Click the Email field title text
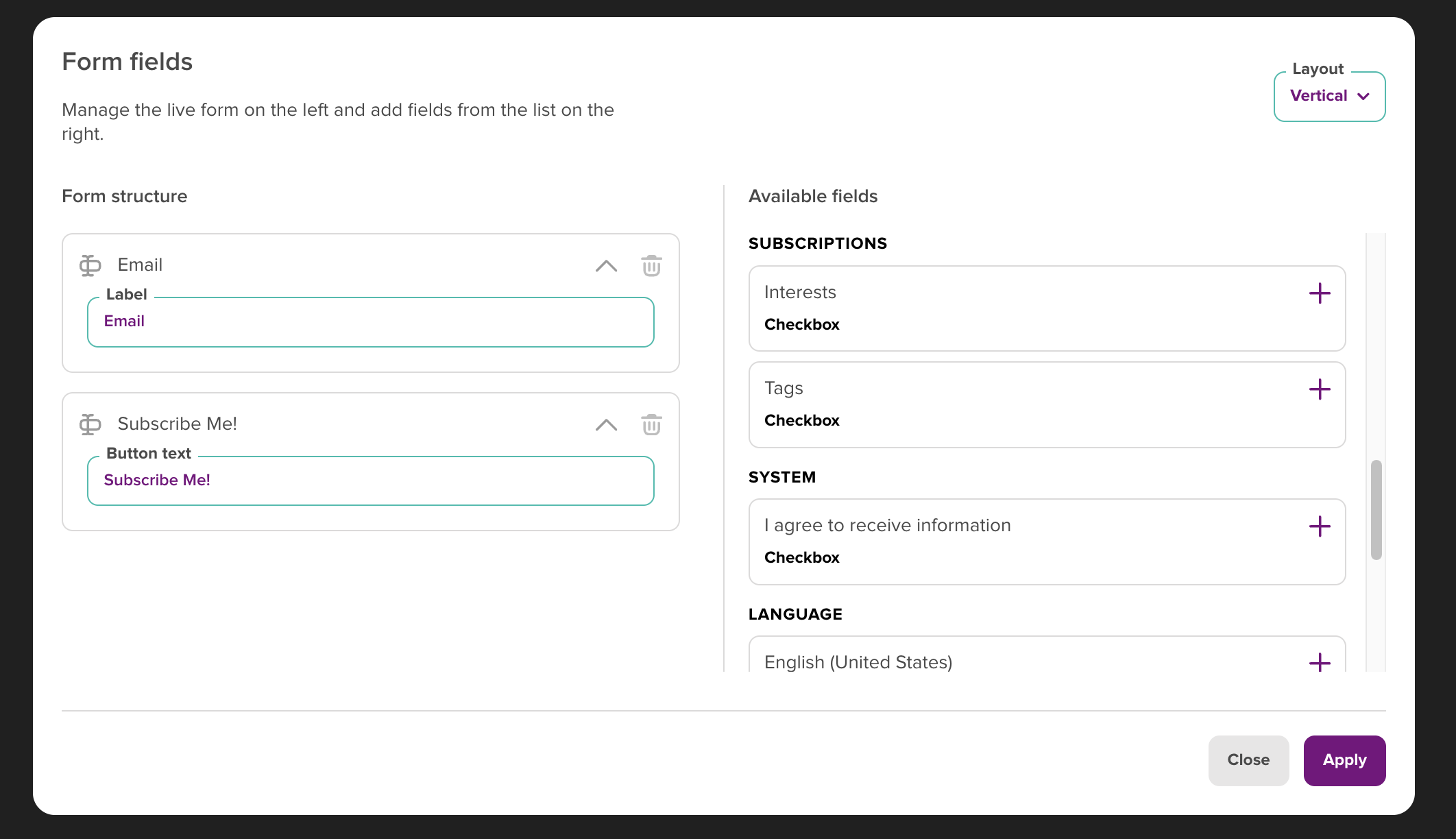The image size is (1456, 839). pyautogui.click(x=140, y=265)
